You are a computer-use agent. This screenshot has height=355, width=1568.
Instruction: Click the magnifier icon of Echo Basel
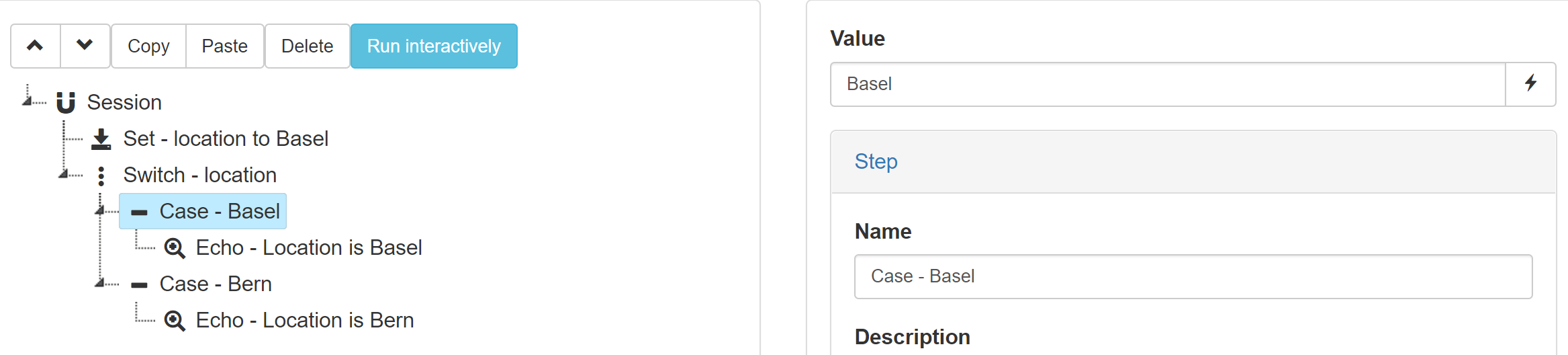point(175,248)
